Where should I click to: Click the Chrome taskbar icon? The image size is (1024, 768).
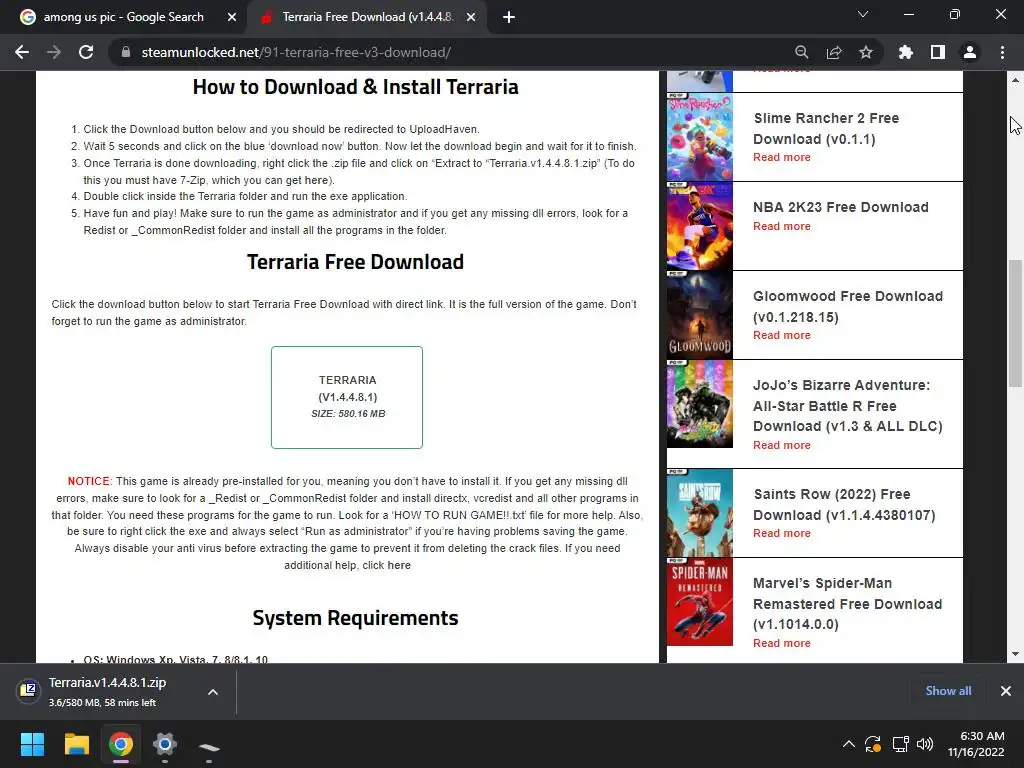(121, 744)
